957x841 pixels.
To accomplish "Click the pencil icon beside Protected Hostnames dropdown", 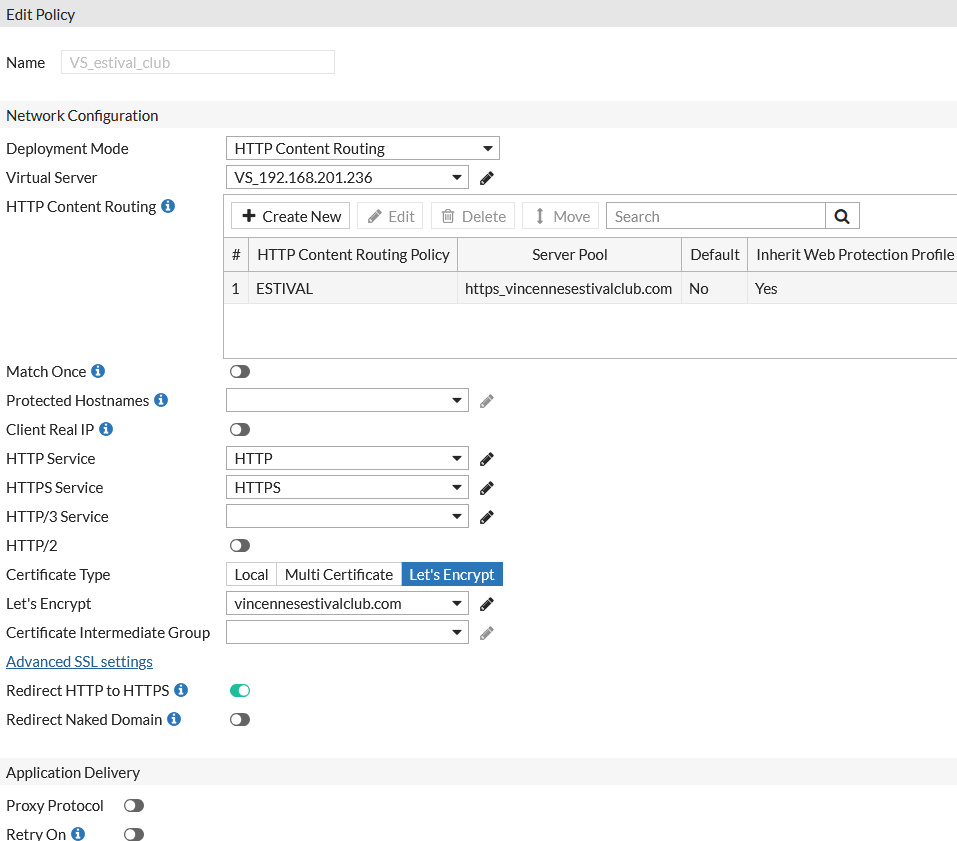I will [486, 401].
